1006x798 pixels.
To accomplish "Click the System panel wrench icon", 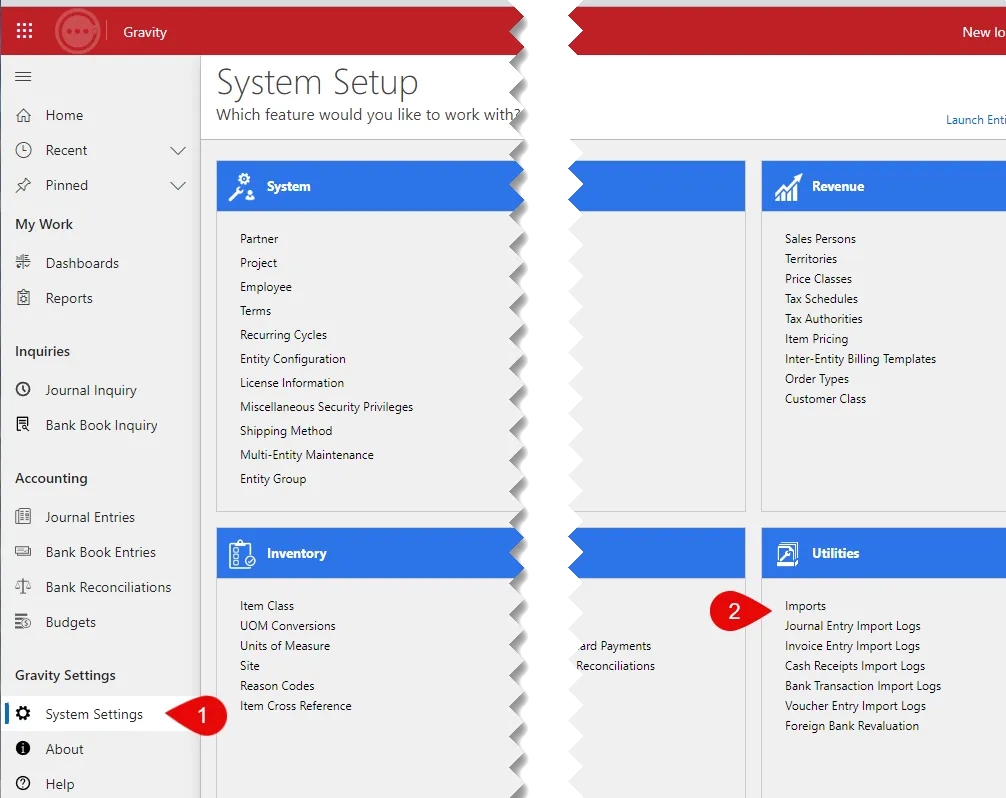I will pyautogui.click(x=242, y=187).
